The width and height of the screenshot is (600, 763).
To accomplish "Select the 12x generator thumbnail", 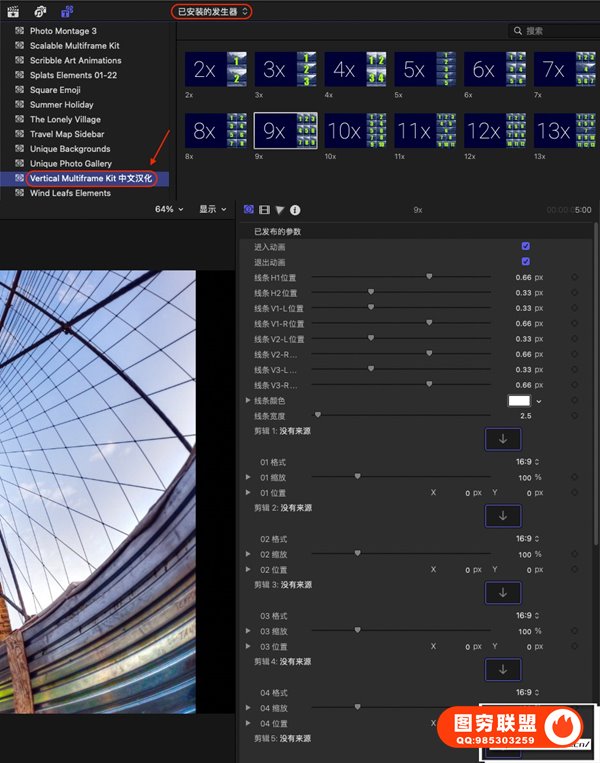I will 484,130.
